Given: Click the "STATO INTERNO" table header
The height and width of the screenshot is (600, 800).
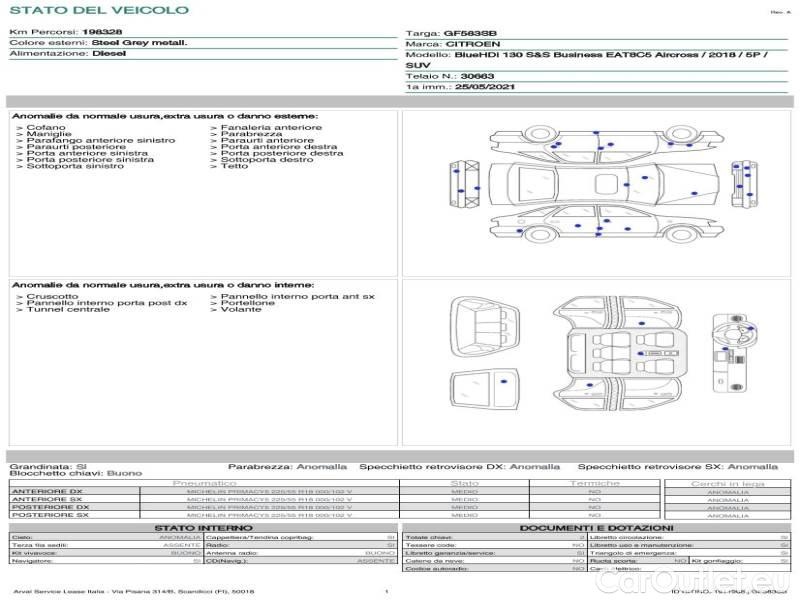Looking at the screenshot, I should (203, 528).
